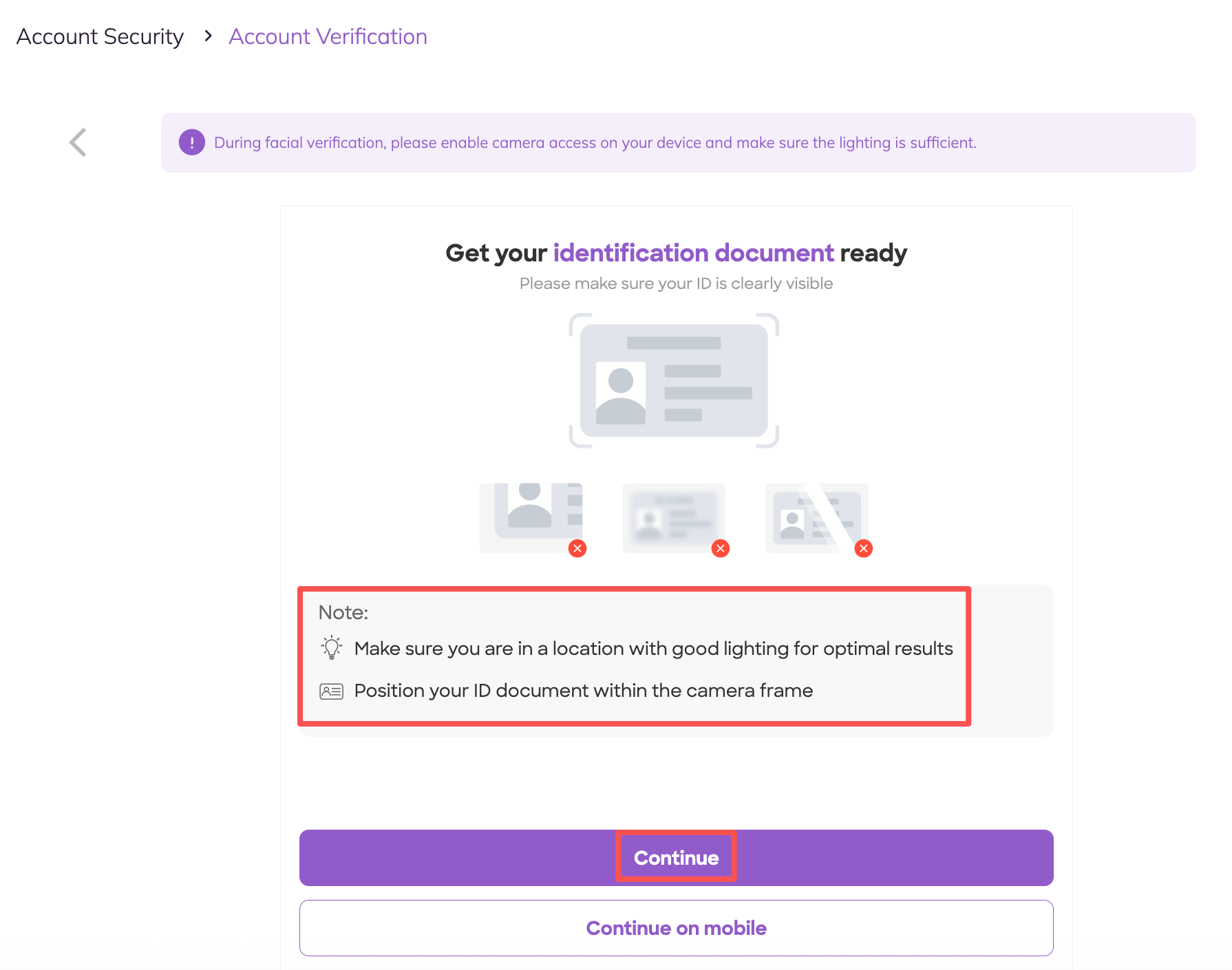Click the red X on the blurry ID example

[x=721, y=548]
